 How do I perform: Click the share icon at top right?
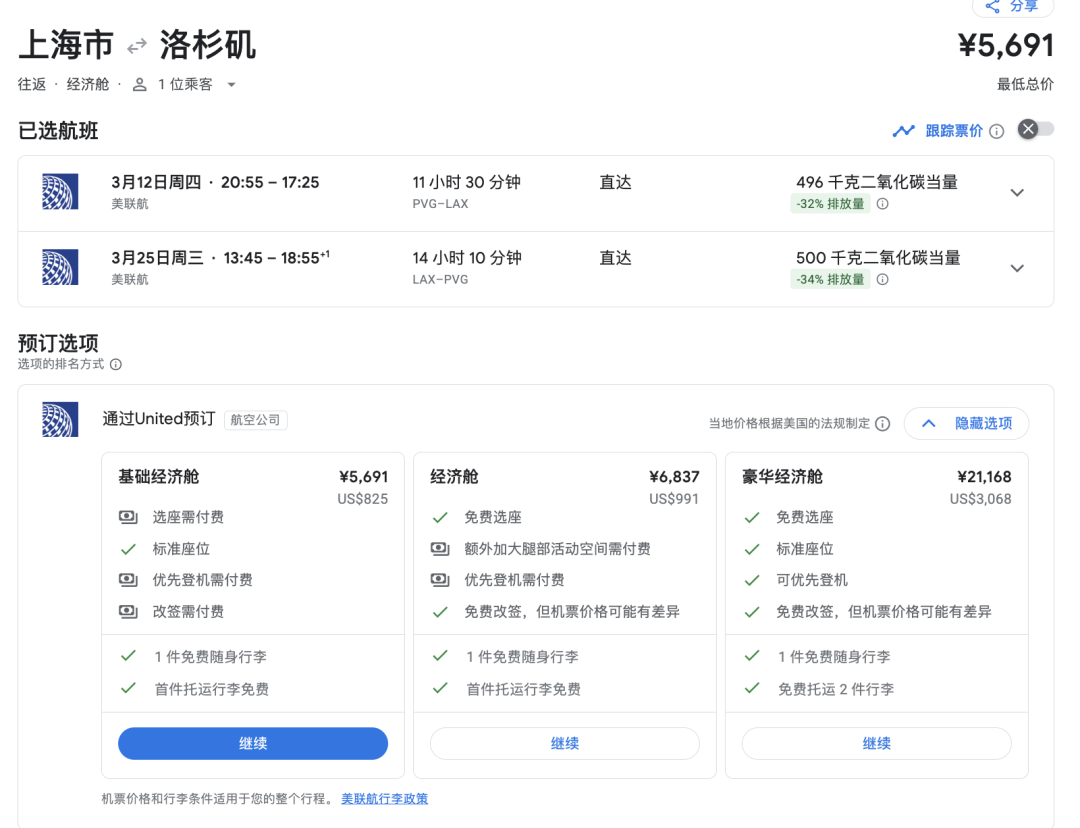click(992, 6)
